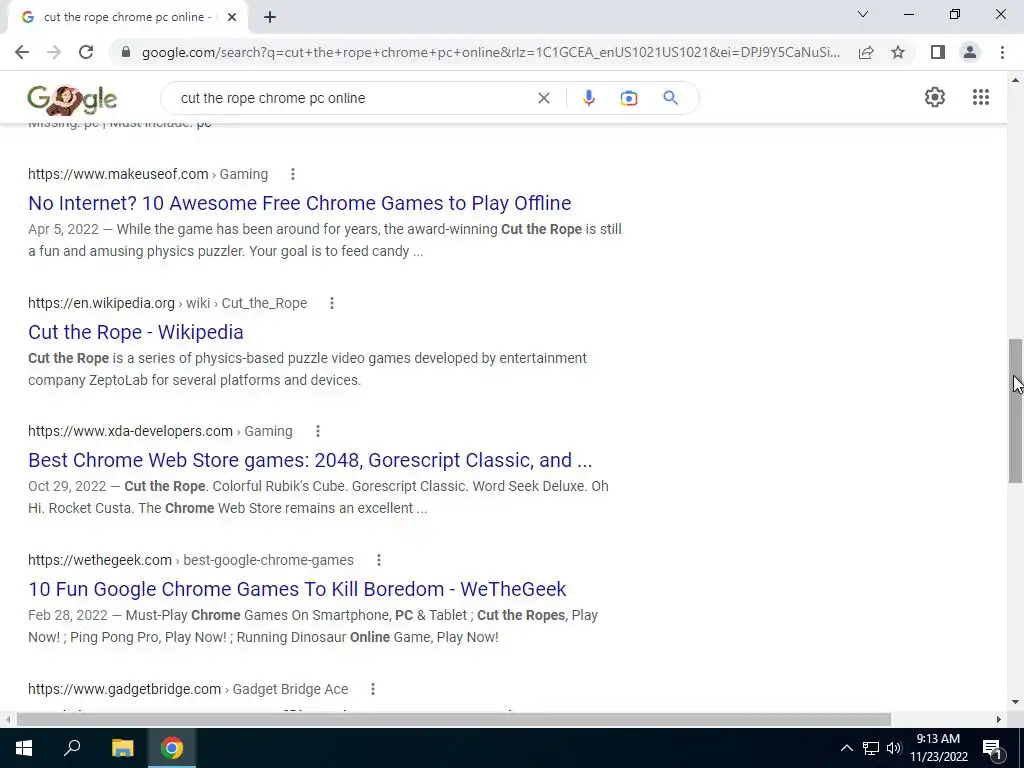Image resolution: width=1024 pixels, height=768 pixels.
Task: Open the volume tray icon
Action: pyautogui.click(x=894, y=748)
